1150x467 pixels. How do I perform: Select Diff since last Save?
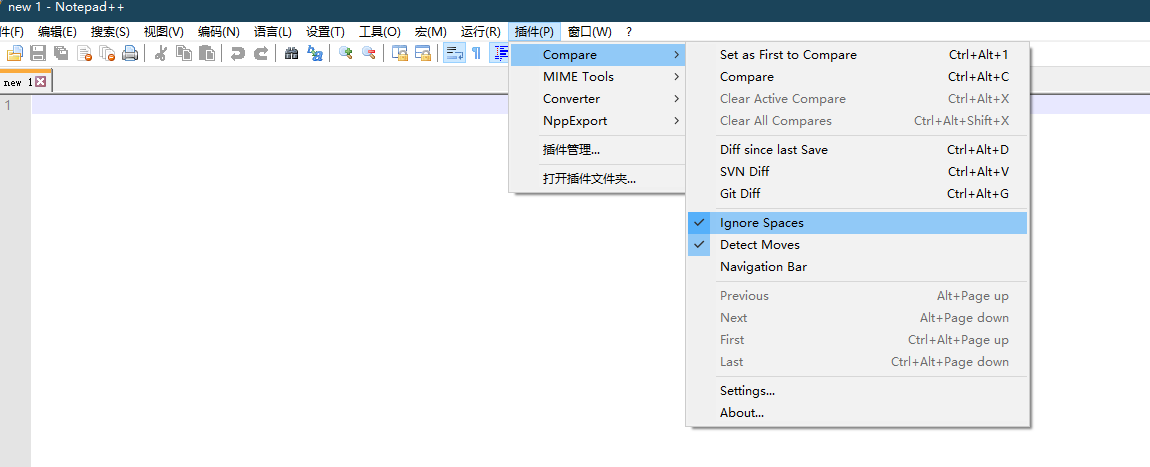[x=857, y=150]
